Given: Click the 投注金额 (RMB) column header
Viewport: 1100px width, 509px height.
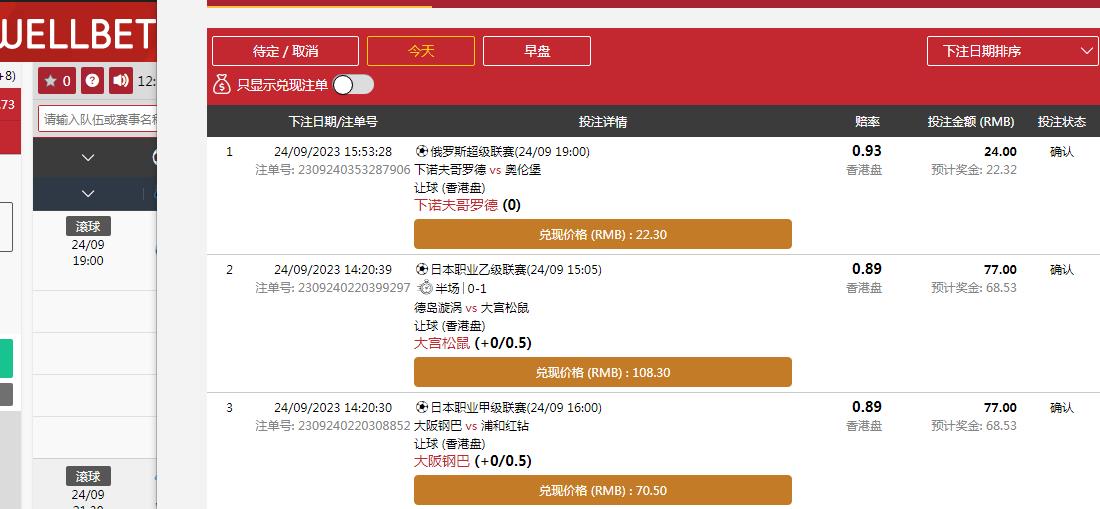Looking at the screenshot, I should coord(971,121).
